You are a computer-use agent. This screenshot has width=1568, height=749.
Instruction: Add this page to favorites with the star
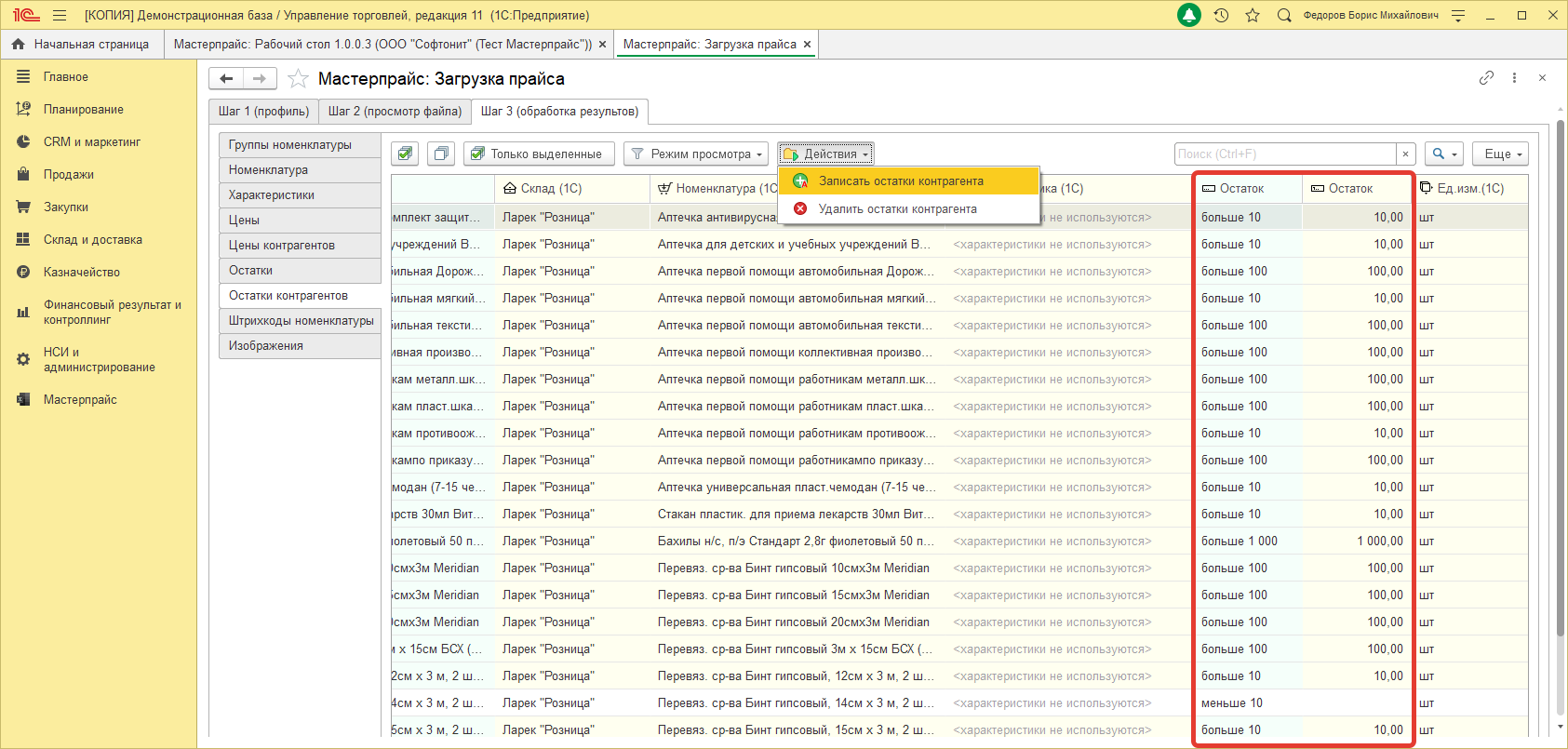298,79
